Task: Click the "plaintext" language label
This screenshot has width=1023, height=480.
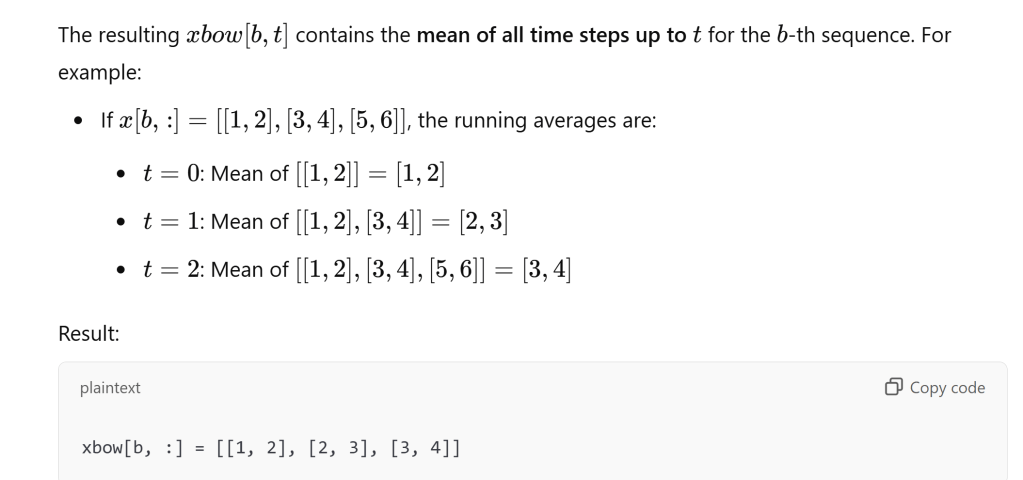Action: coord(110,388)
